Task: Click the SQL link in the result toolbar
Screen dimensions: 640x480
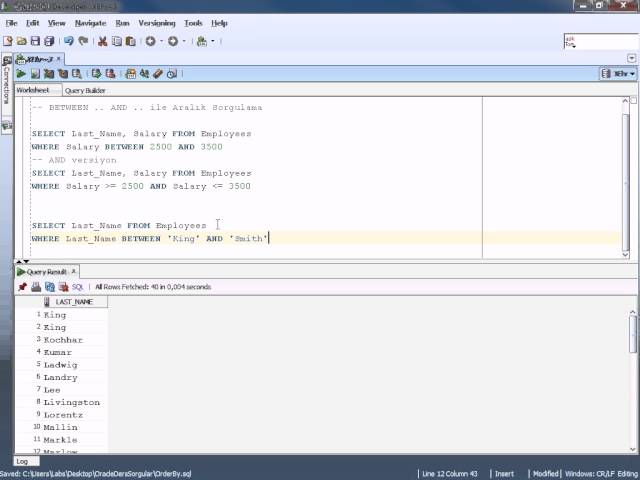Action: [x=78, y=287]
